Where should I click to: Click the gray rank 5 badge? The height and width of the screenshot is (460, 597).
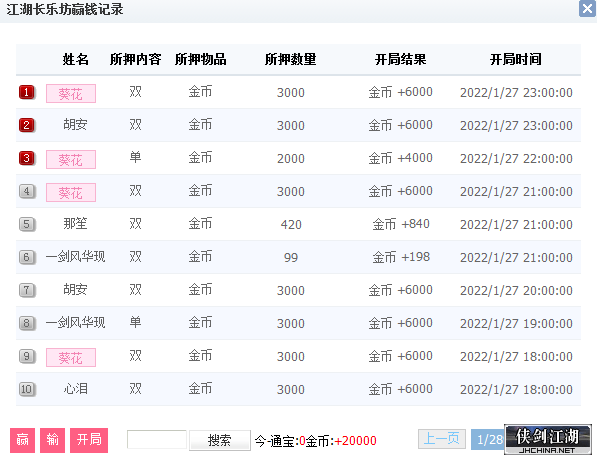(x=27, y=224)
